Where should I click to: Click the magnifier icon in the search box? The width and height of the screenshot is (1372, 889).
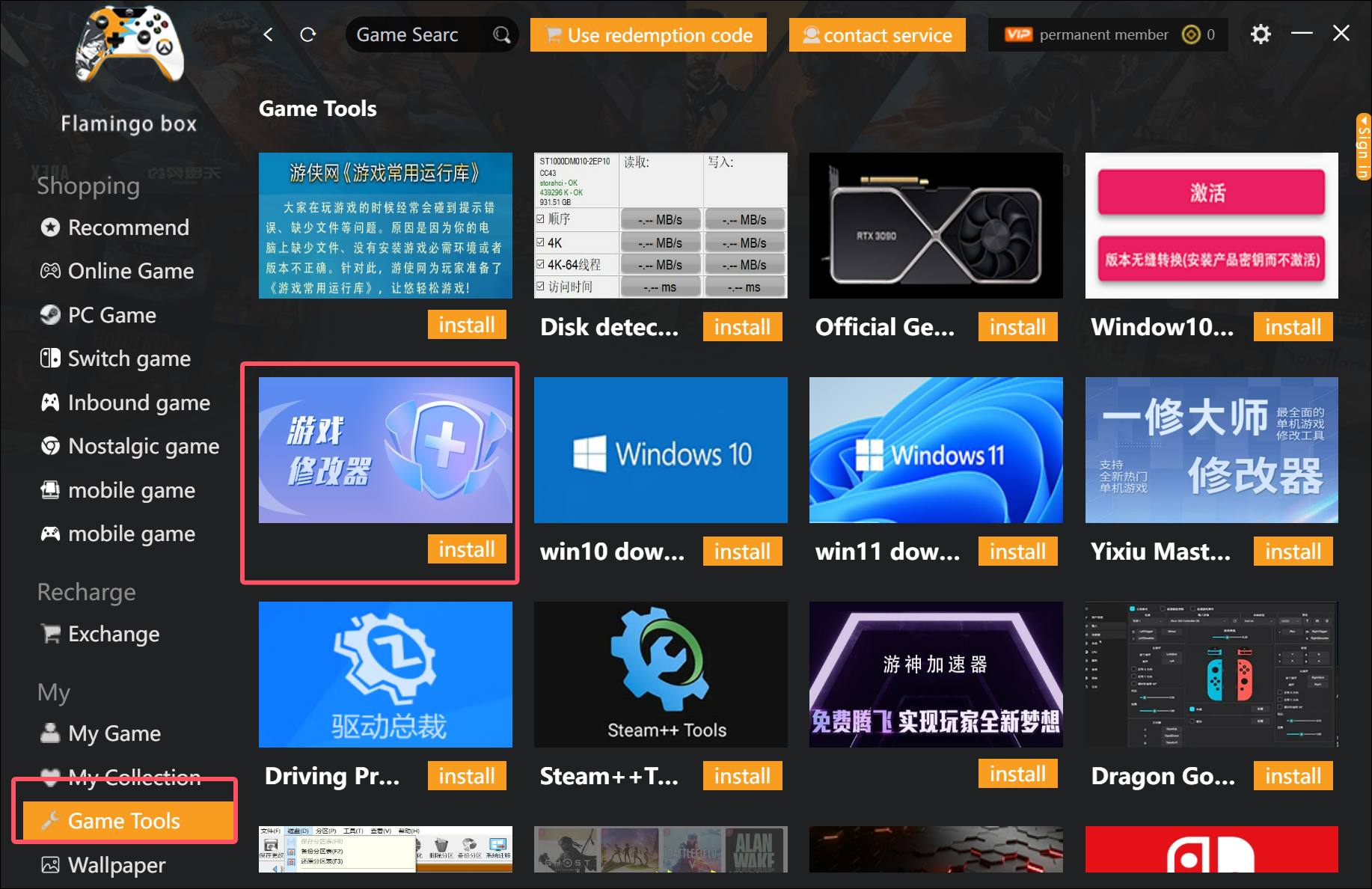click(501, 34)
